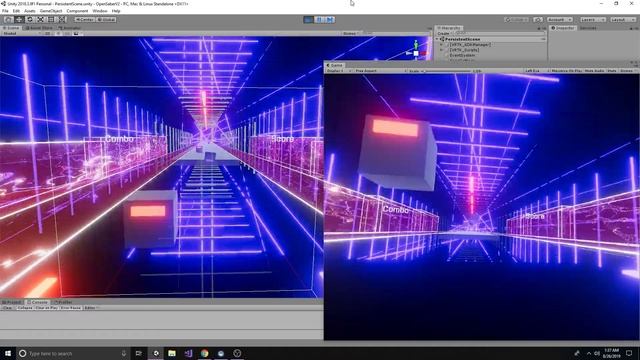The height and width of the screenshot is (360, 640).
Task: Open the File menu
Action: click(5, 11)
